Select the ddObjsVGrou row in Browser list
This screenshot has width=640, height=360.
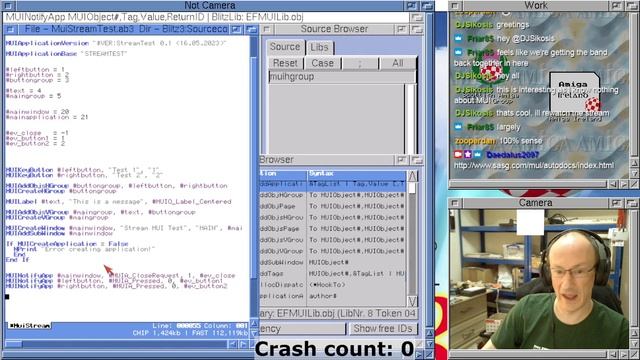[333, 240]
